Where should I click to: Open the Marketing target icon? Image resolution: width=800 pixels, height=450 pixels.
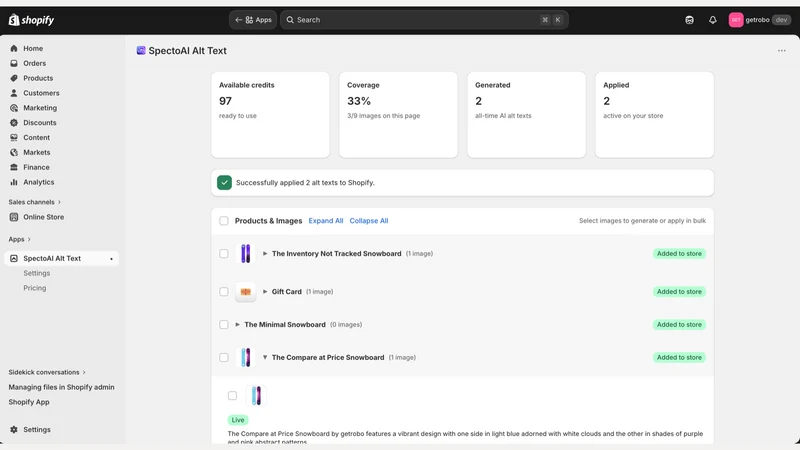coord(14,108)
